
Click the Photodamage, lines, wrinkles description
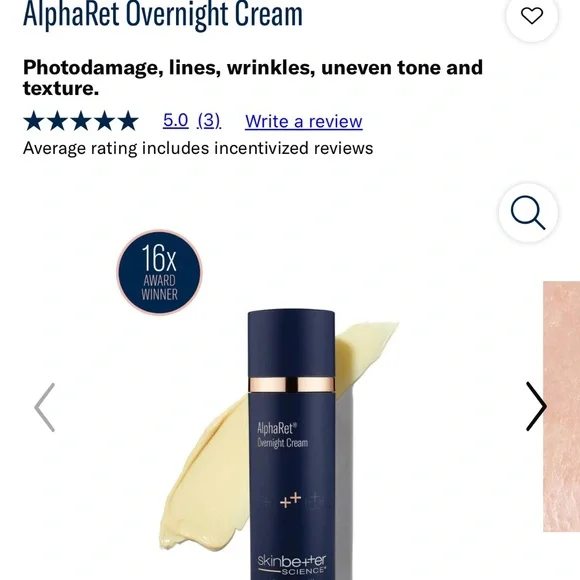pos(253,78)
